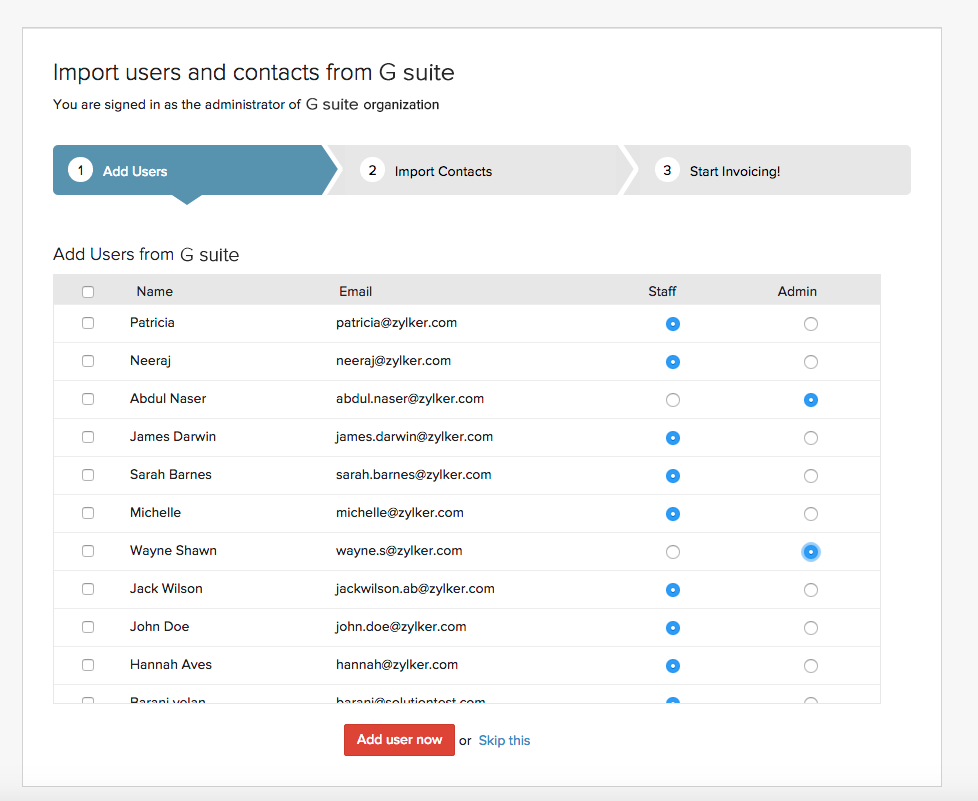This screenshot has width=978, height=801.
Task: Check the select-all checkbox in table header
Action: coord(88,291)
